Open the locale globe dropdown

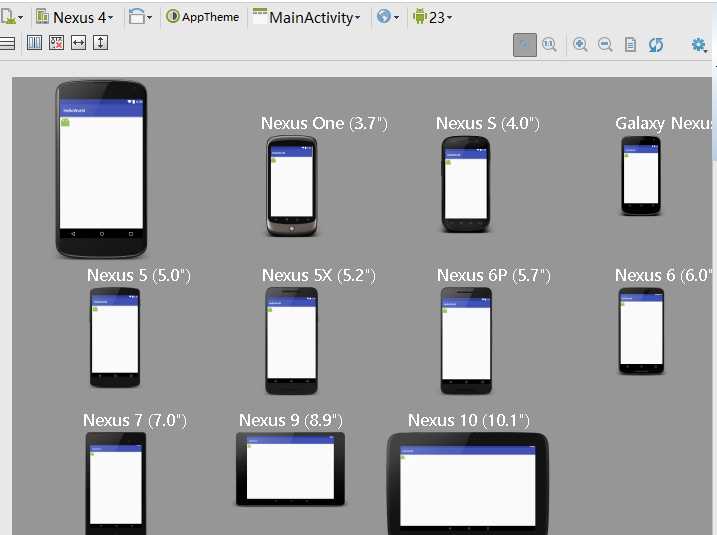[x=388, y=17]
